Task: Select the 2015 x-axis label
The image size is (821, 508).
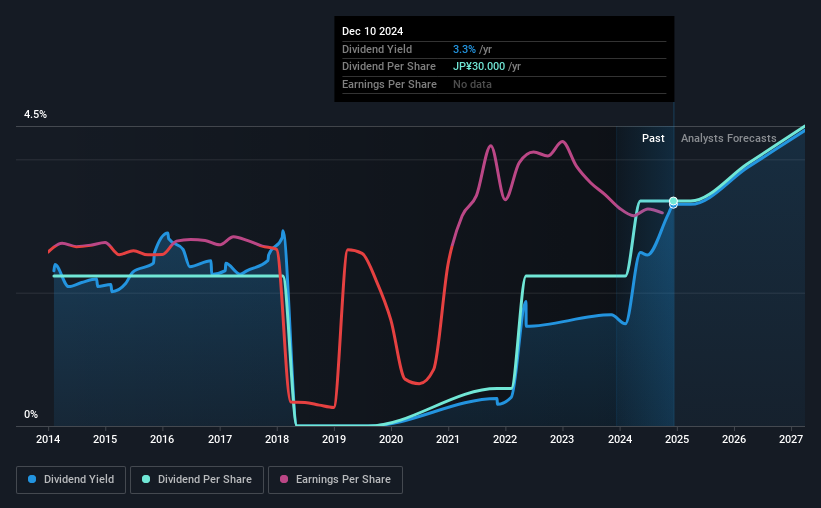Action: [105, 439]
